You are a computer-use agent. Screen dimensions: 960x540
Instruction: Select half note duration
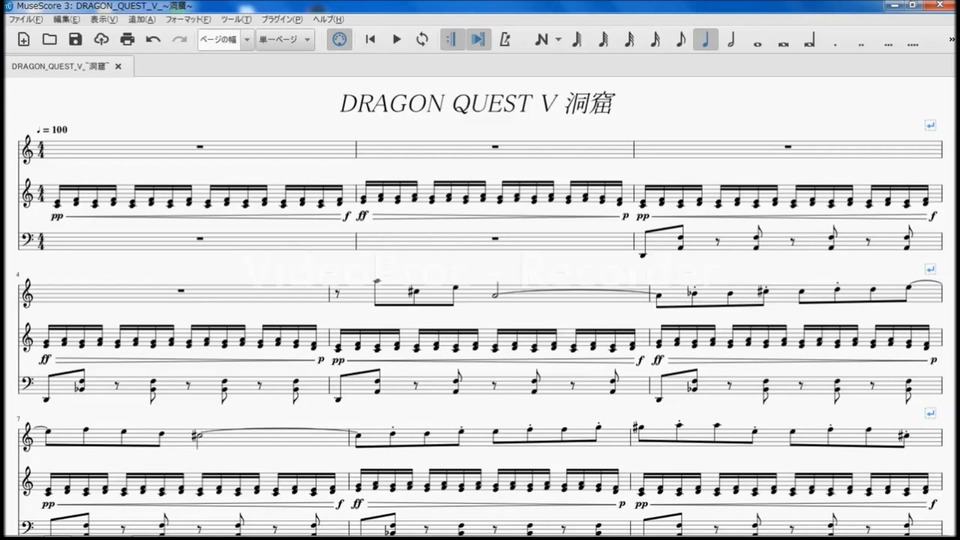pyautogui.click(x=731, y=40)
